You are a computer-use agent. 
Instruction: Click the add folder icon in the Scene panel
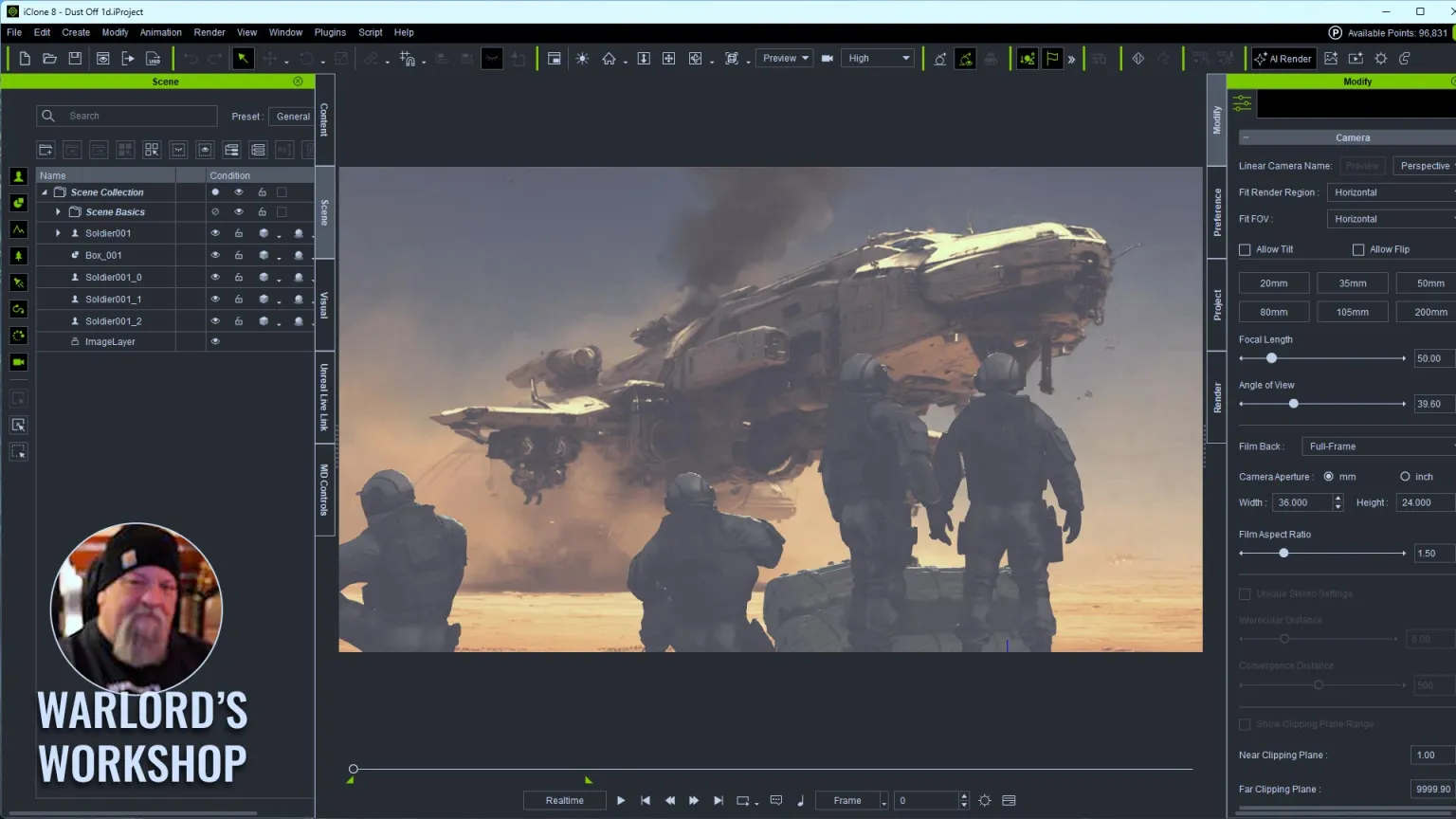[x=45, y=150]
